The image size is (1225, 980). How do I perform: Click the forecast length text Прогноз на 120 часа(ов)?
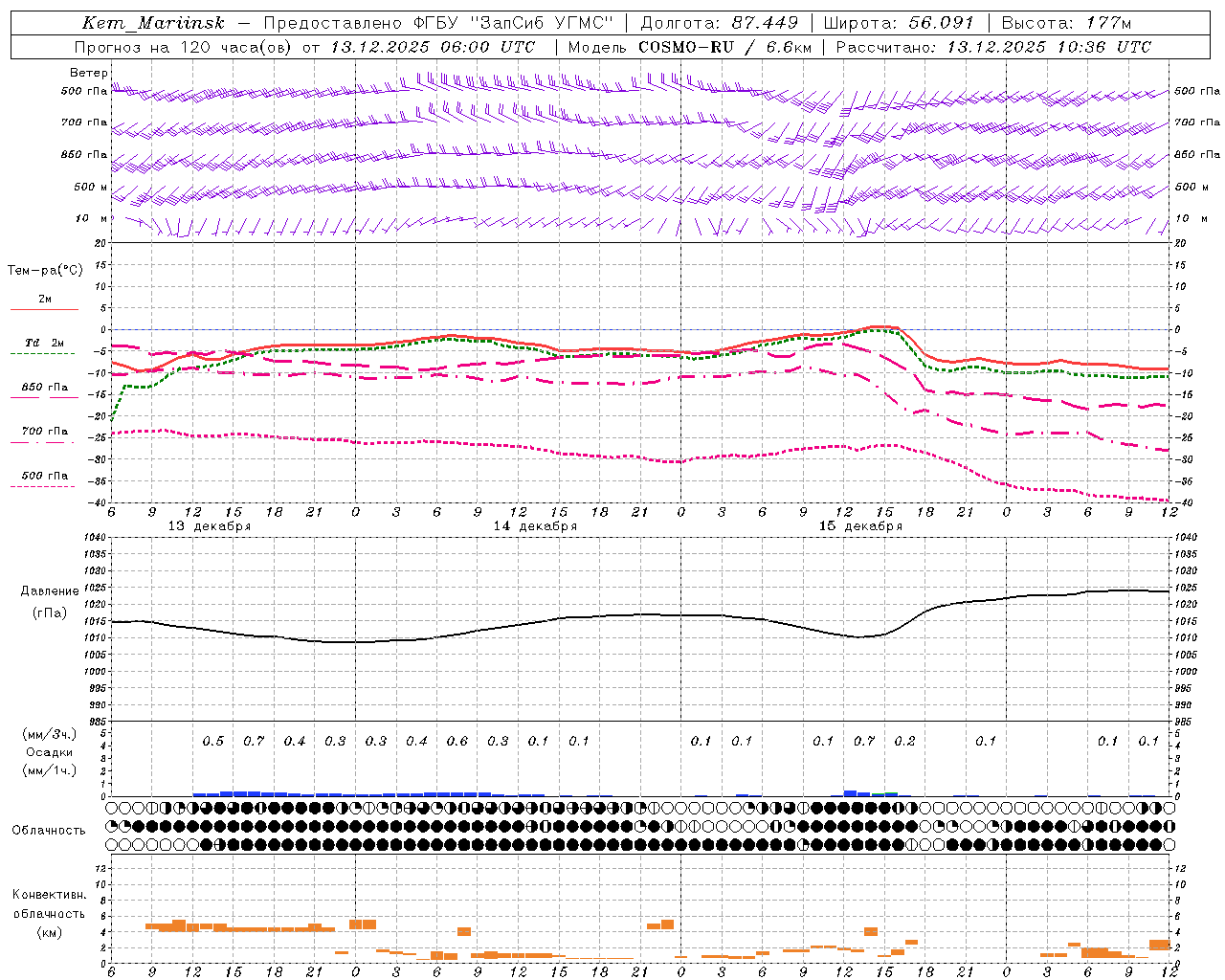pos(185,47)
